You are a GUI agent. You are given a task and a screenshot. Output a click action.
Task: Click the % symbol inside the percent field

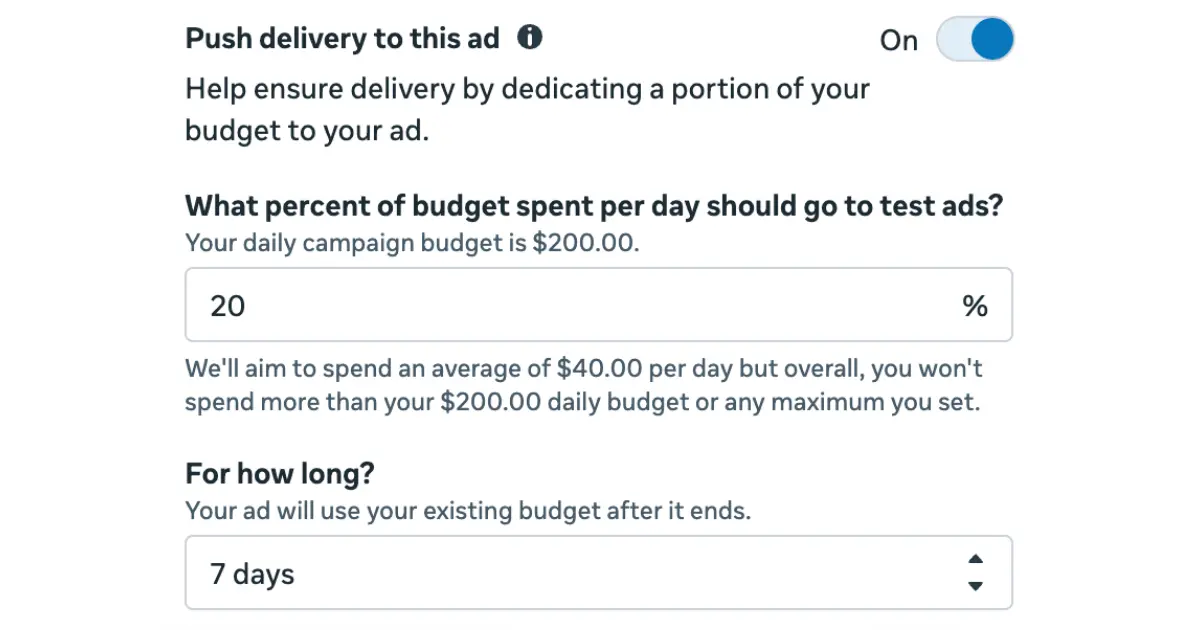(x=975, y=306)
